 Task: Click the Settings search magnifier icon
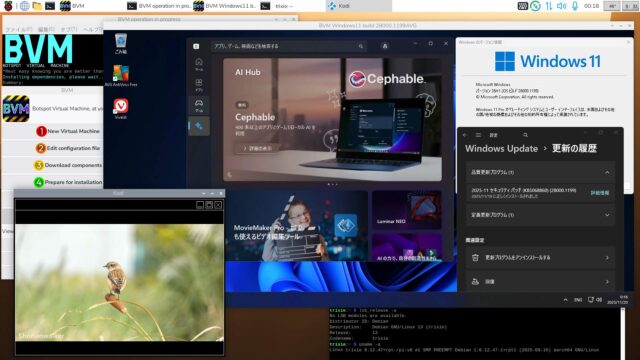pos(525,135)
